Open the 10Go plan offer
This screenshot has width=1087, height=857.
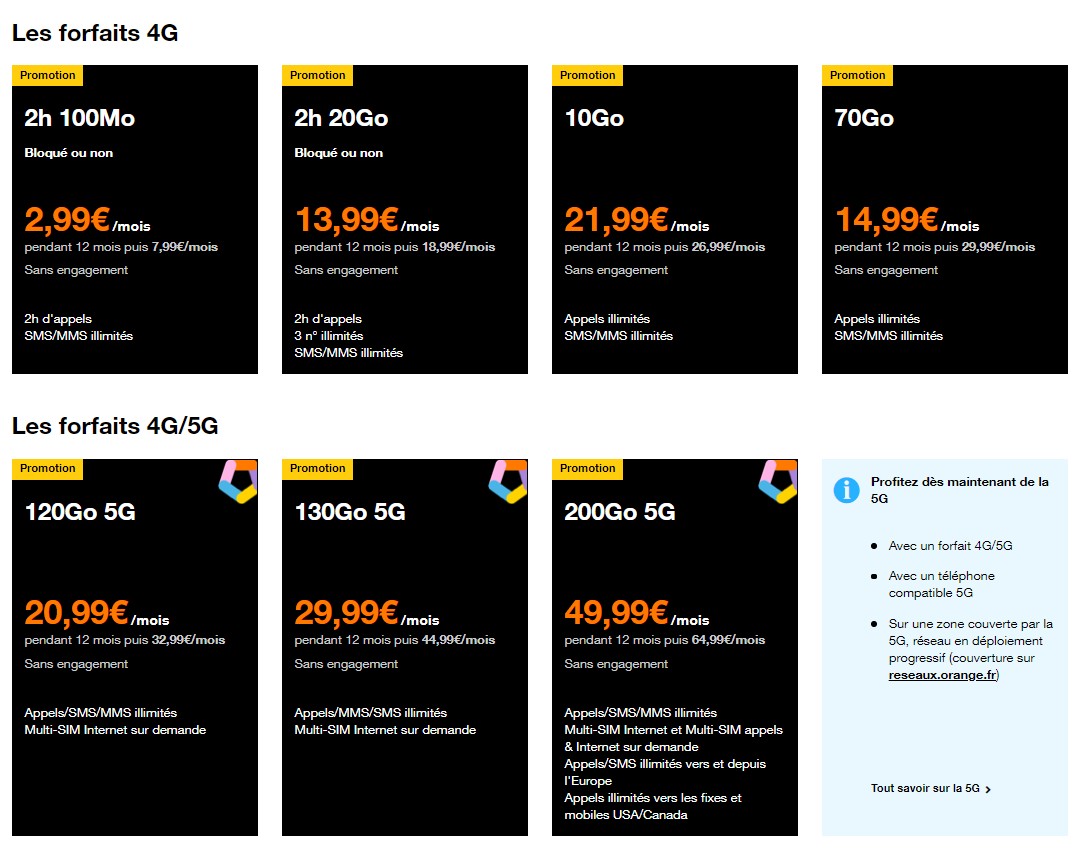coord(594,118)
